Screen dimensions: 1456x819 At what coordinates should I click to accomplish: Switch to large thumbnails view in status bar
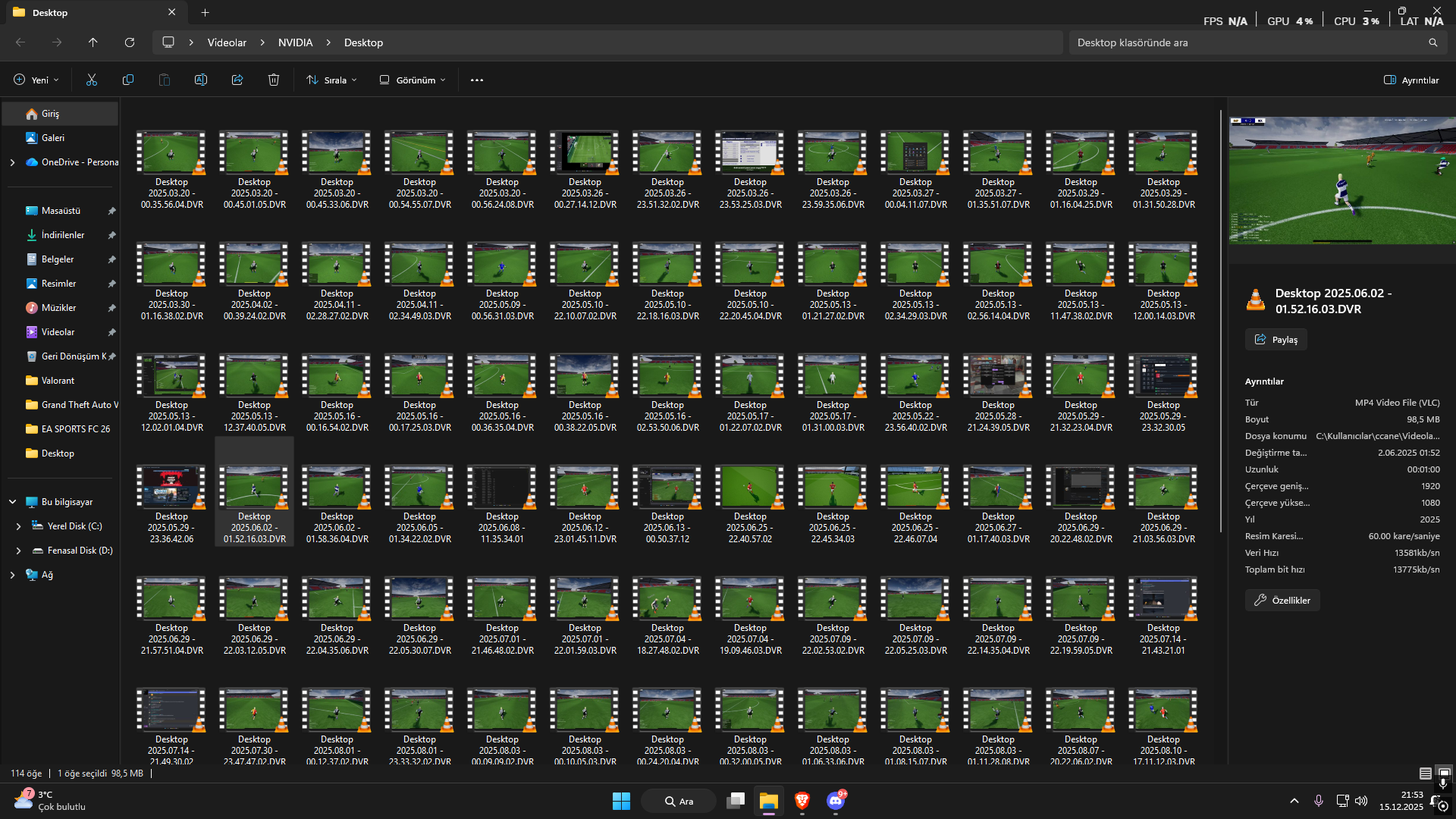pyautogui.click(x=1444, y=773)
